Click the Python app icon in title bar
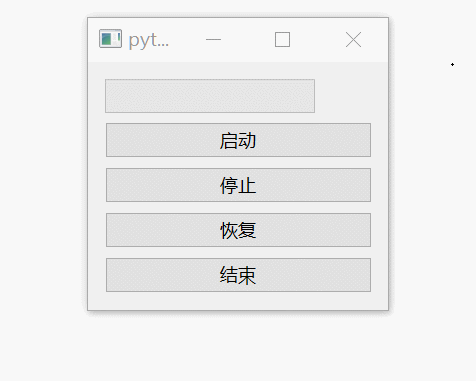Image resolution: width=476 pixels, height=381 pixels. pos(110,39)
